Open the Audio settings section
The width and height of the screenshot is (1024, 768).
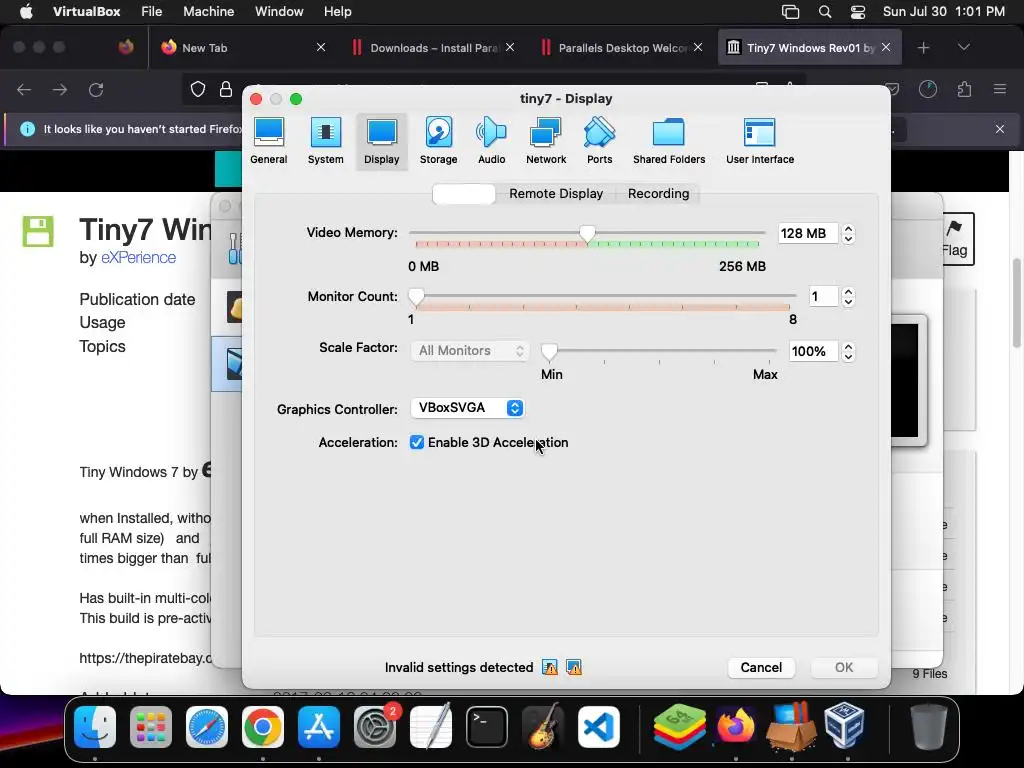tap(491, 142)
